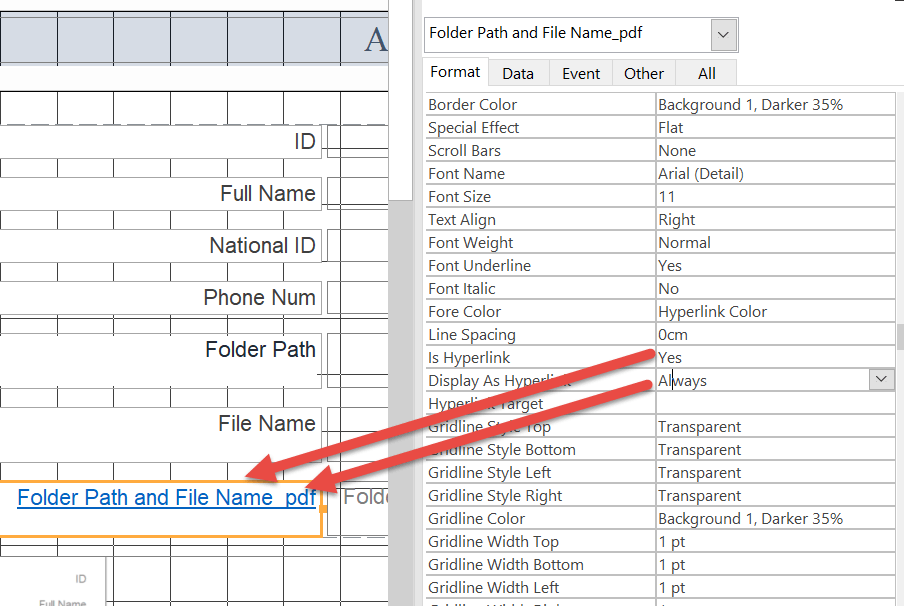Select the National ID label

(x=262, y=245)
